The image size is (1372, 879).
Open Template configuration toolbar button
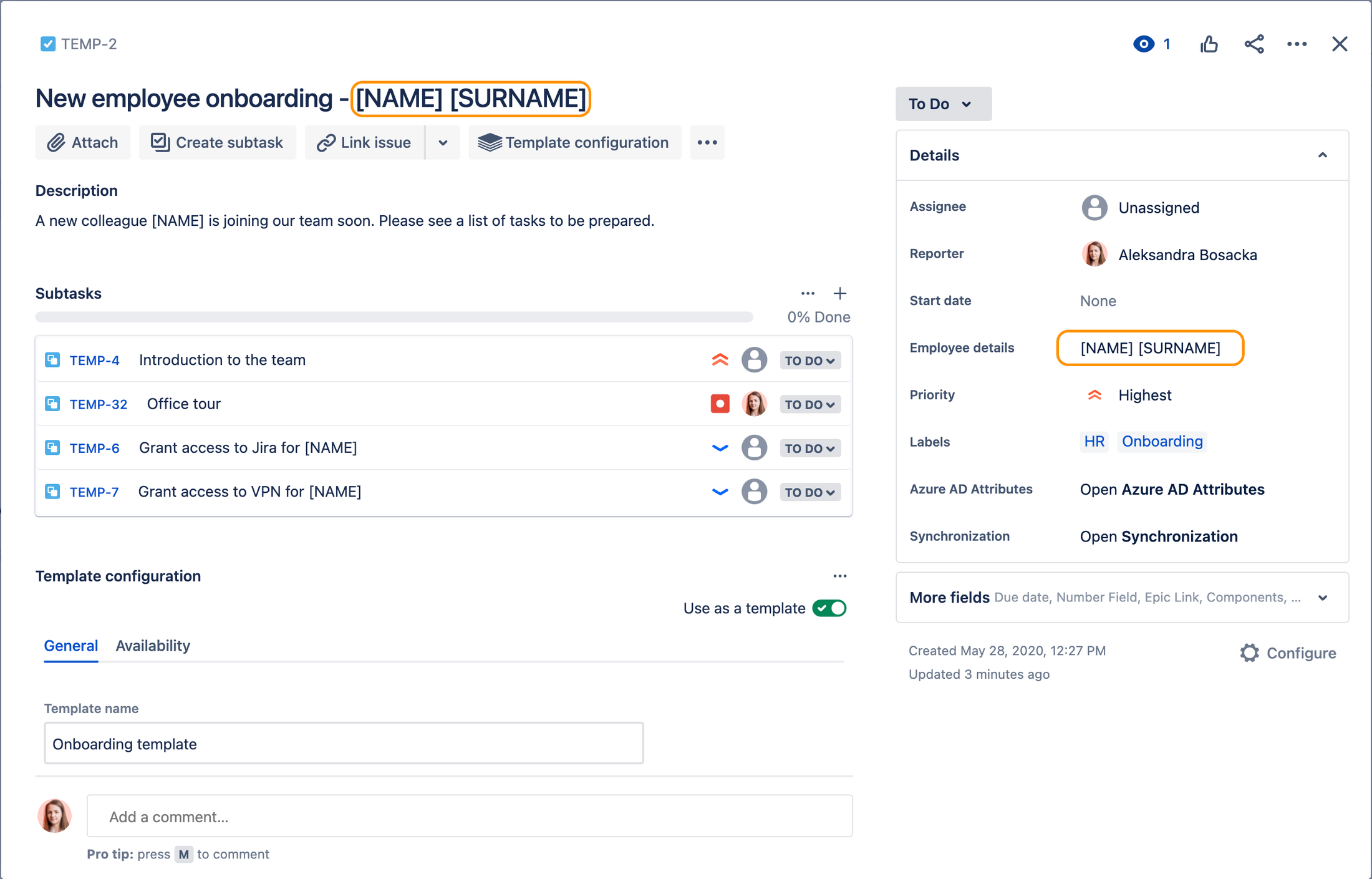click(x=574, y=142)
